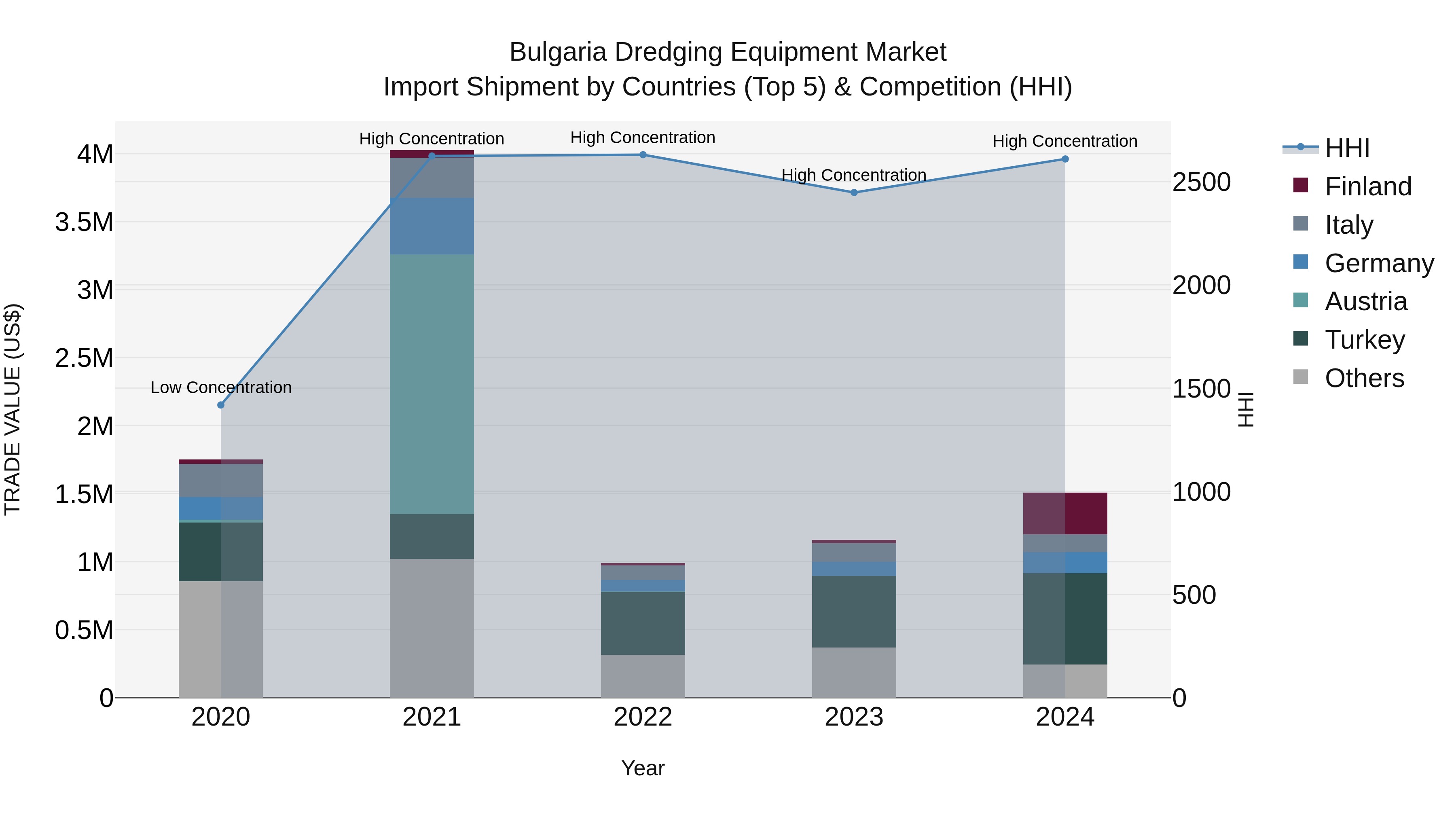Image resolution: width=1456 pixels, height=819 pixels.
Task: Click the 2021 x-axis label
Action: 432,717
